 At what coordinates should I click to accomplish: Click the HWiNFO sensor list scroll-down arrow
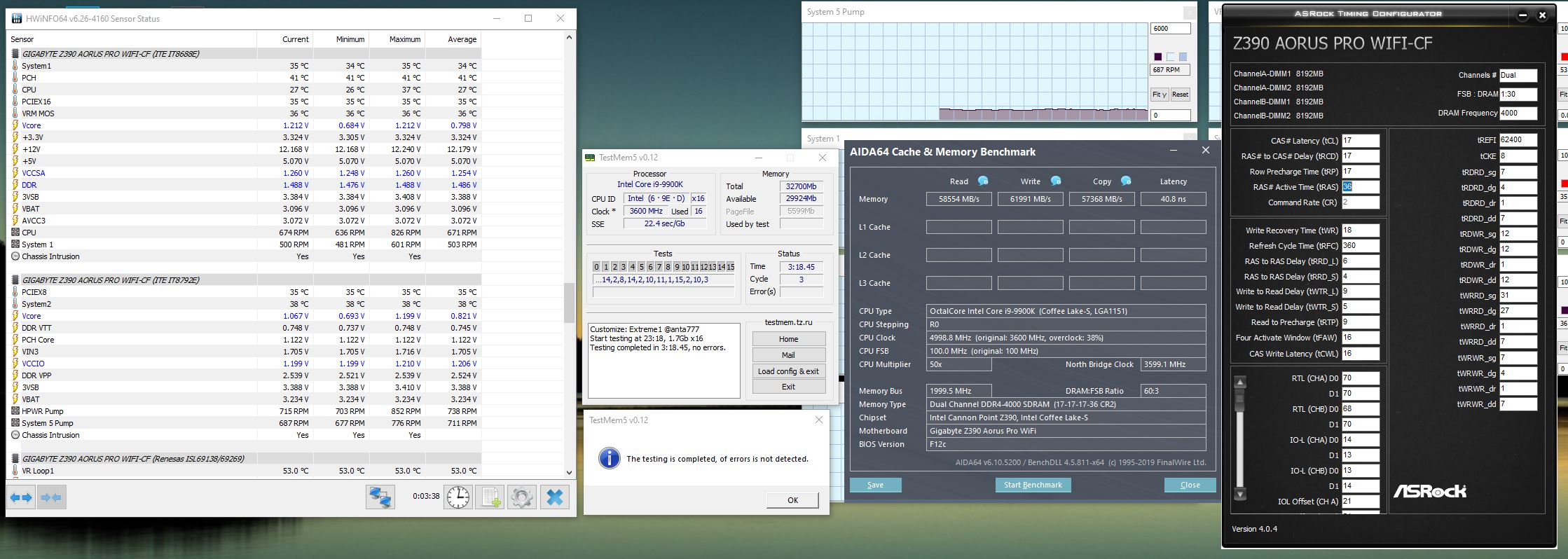pyautogui.click(x=569, y=473)
